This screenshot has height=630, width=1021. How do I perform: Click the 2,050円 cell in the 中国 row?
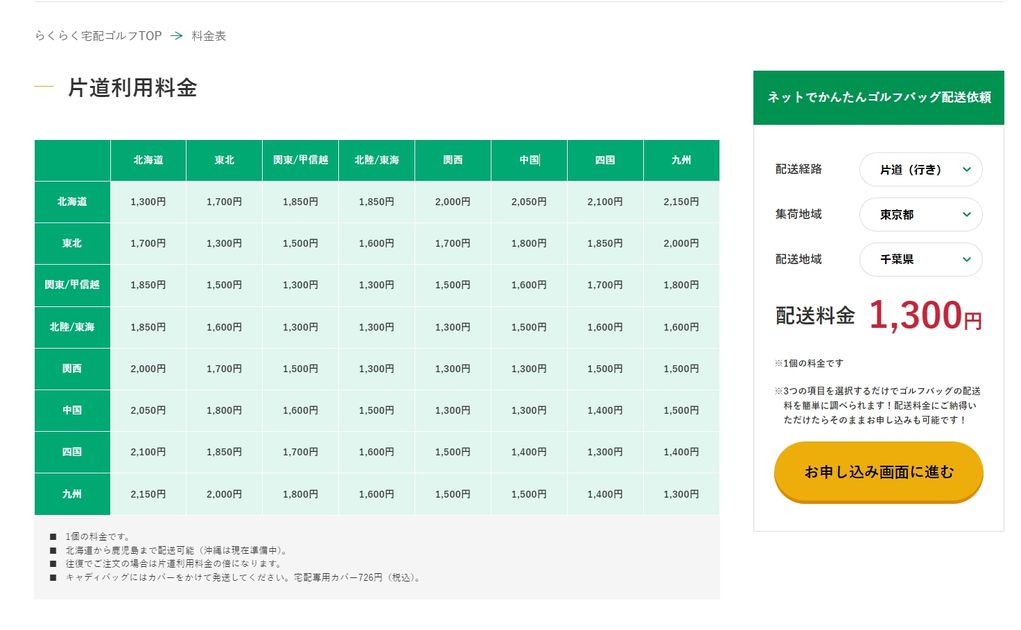pos(148,410)
